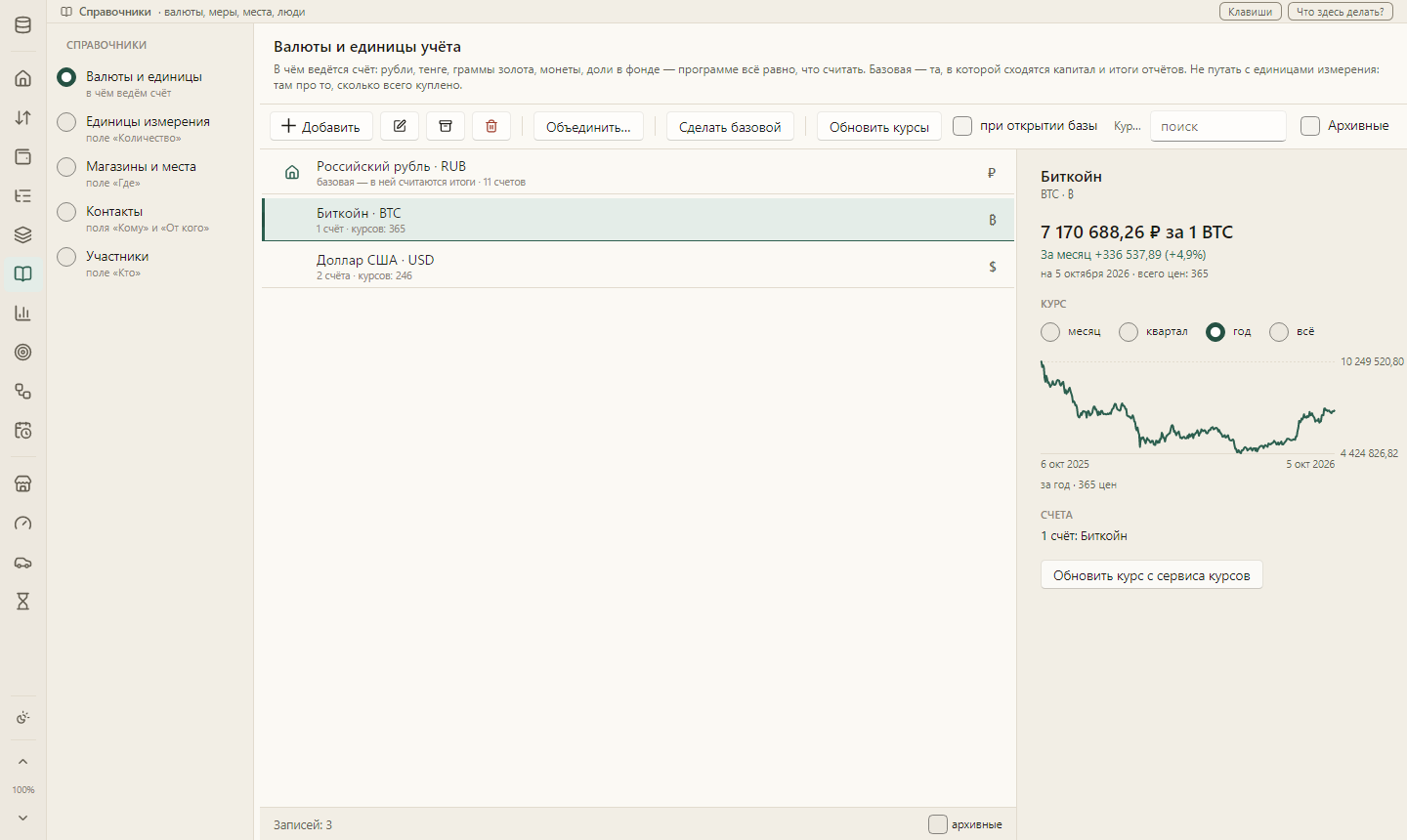
Task: Click Обновить курс с сервиса курсов
Action: tap(1152, 575)
